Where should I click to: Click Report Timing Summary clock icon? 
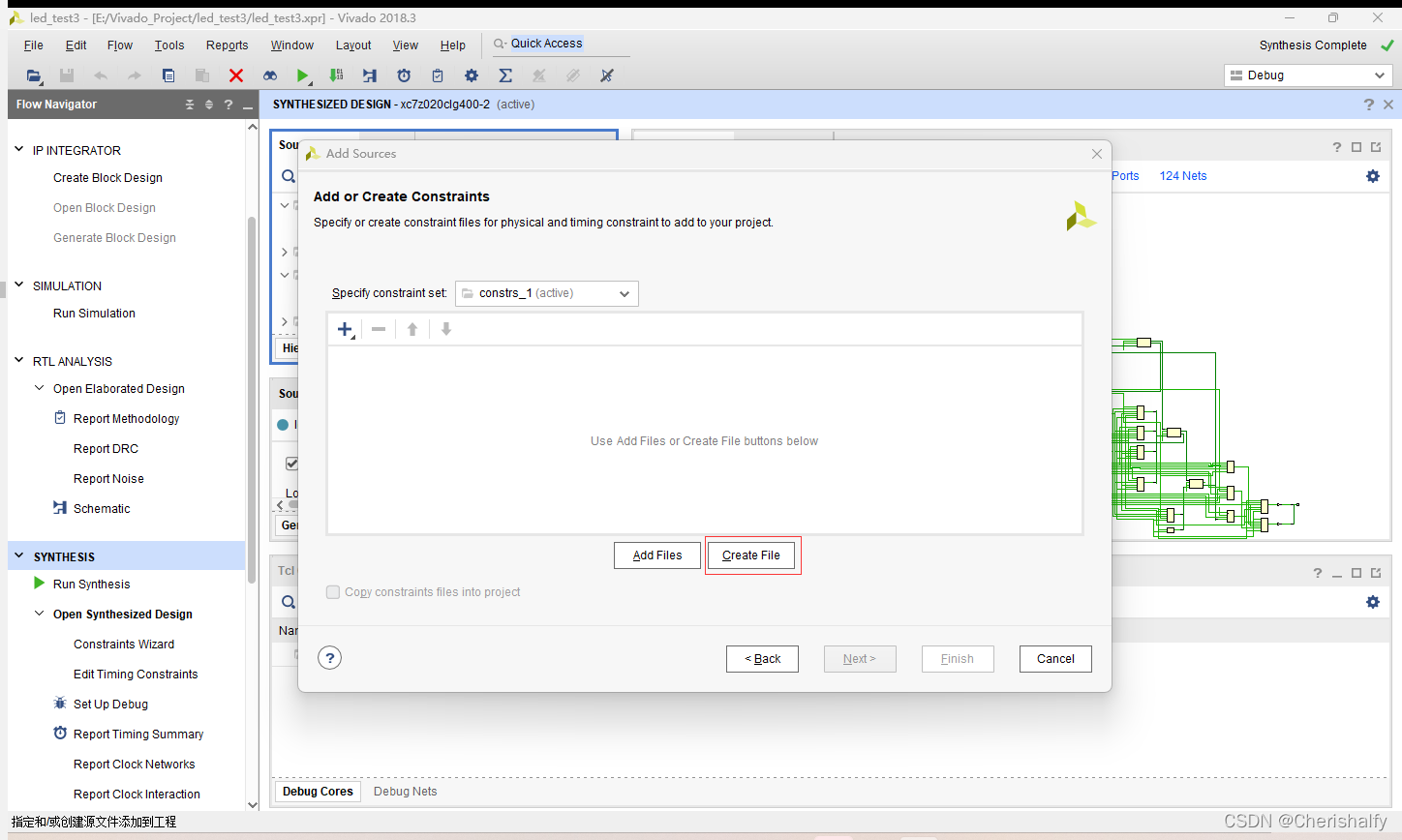(x=60, y=734)
